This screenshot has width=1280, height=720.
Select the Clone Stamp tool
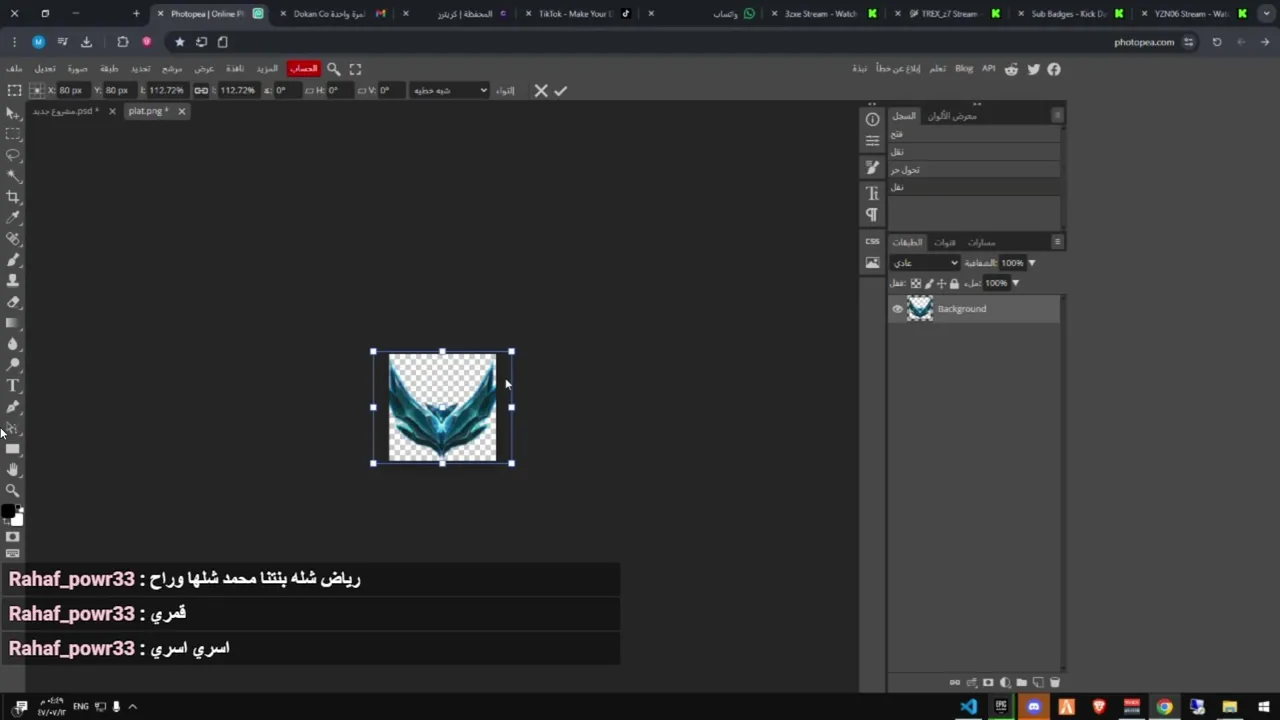(13, 281)
